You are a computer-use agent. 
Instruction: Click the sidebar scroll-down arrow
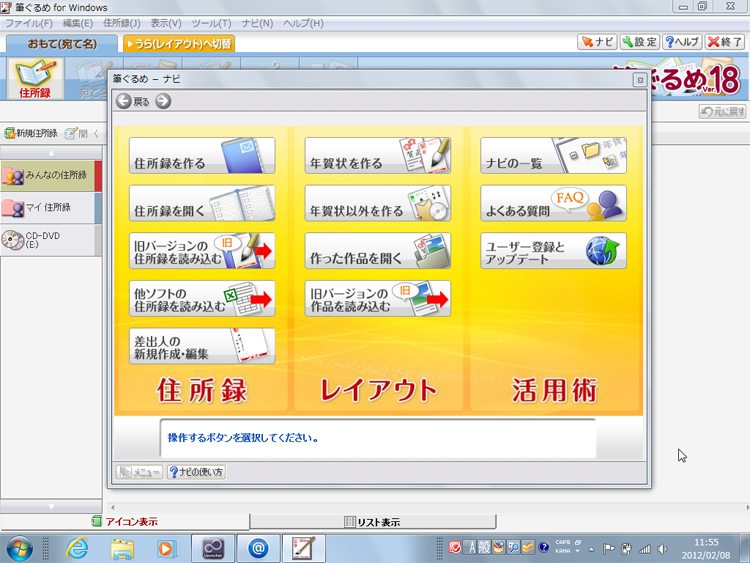point(51,507)
